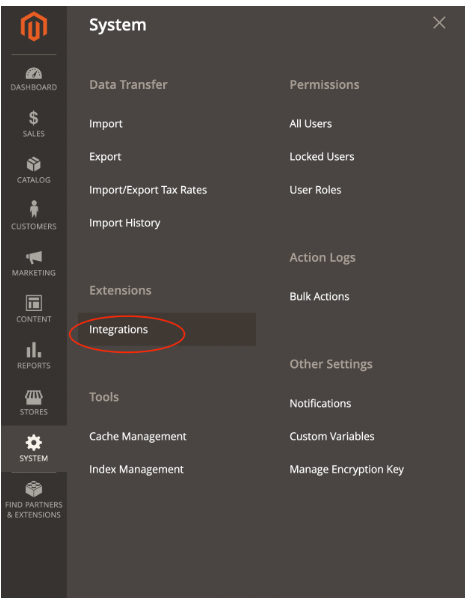Viewport: 467px width, 606px height.
Task: Open the Catalog box icon
Action: [x=34, y=164]
